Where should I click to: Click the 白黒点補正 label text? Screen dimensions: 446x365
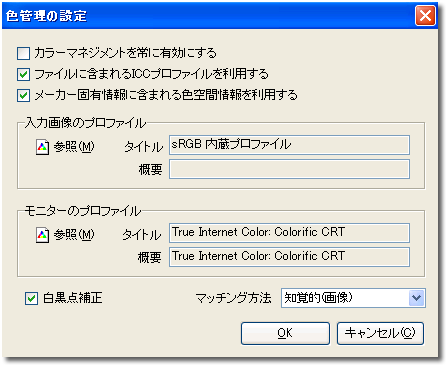coord(73,298)
